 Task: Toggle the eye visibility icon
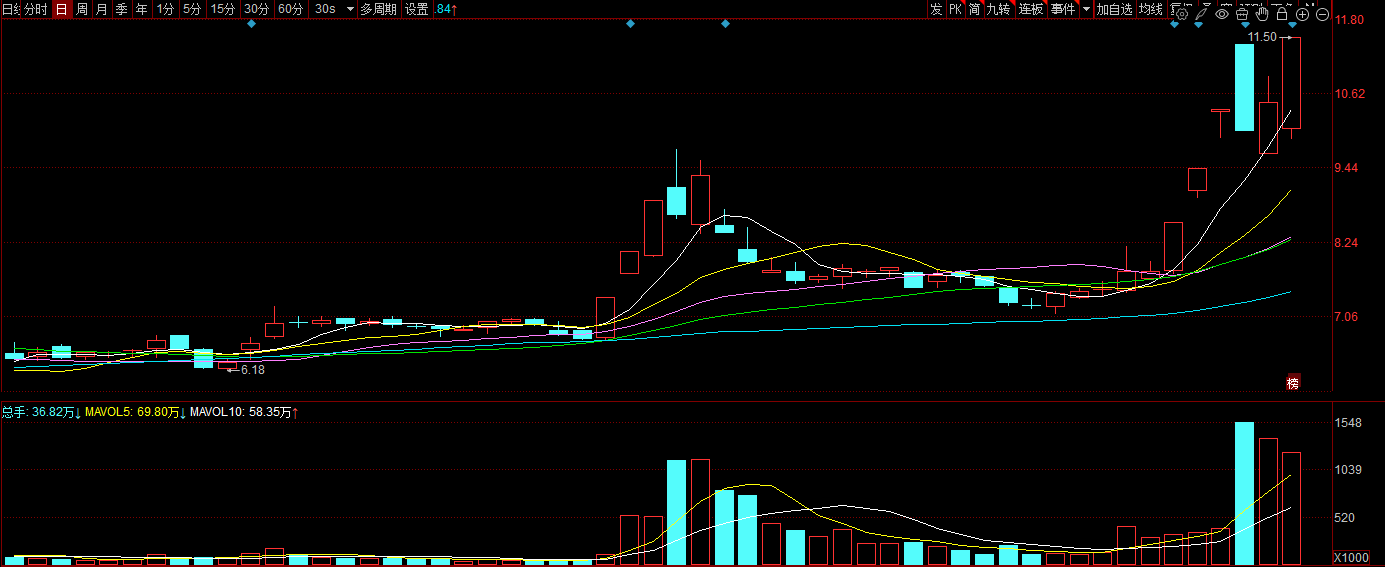click(x=1222, y=14)
